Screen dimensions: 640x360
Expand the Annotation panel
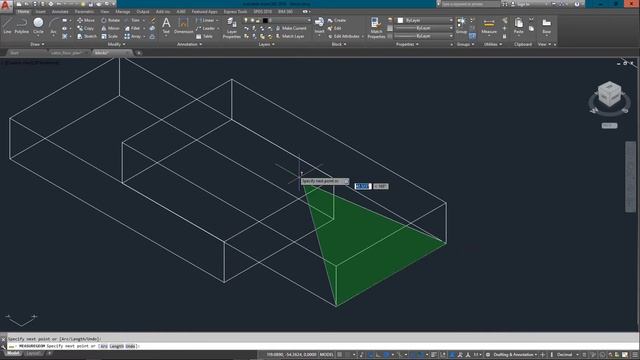tap(189, 44)
